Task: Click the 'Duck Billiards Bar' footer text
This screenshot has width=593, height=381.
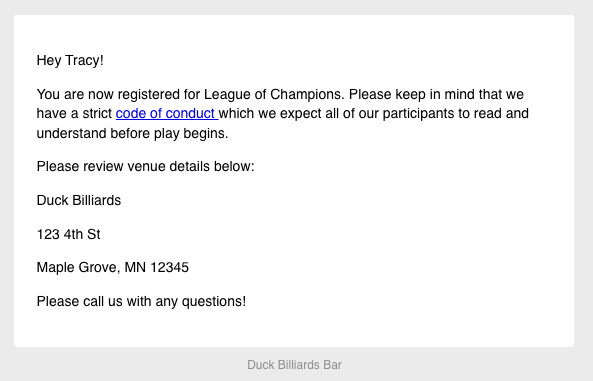Action: pos(295,365)
